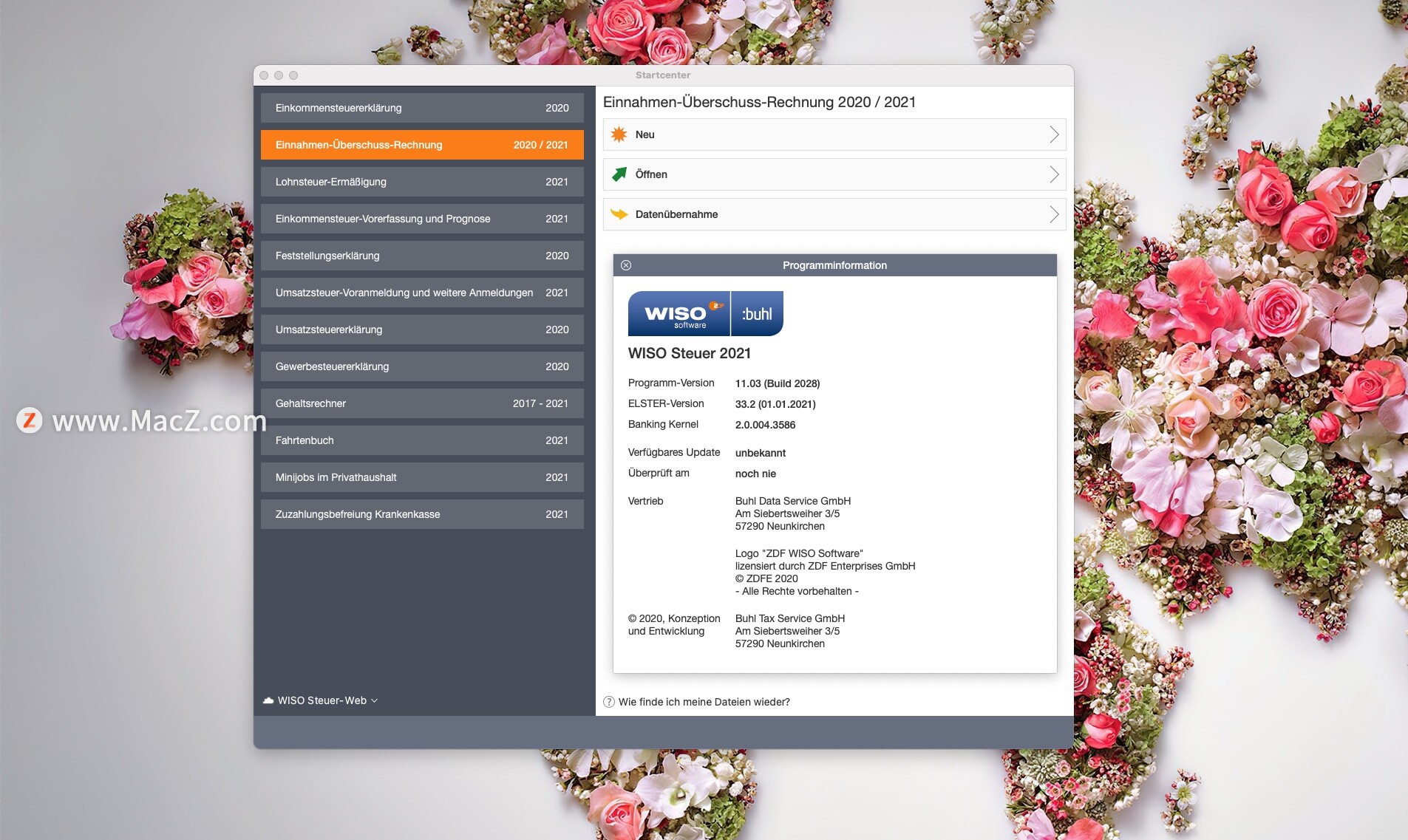The width and height of the screenshot is (1408, 840).
Task: Open Gewerbesteuererklärung 2020
Action: (x=422, y=366)
